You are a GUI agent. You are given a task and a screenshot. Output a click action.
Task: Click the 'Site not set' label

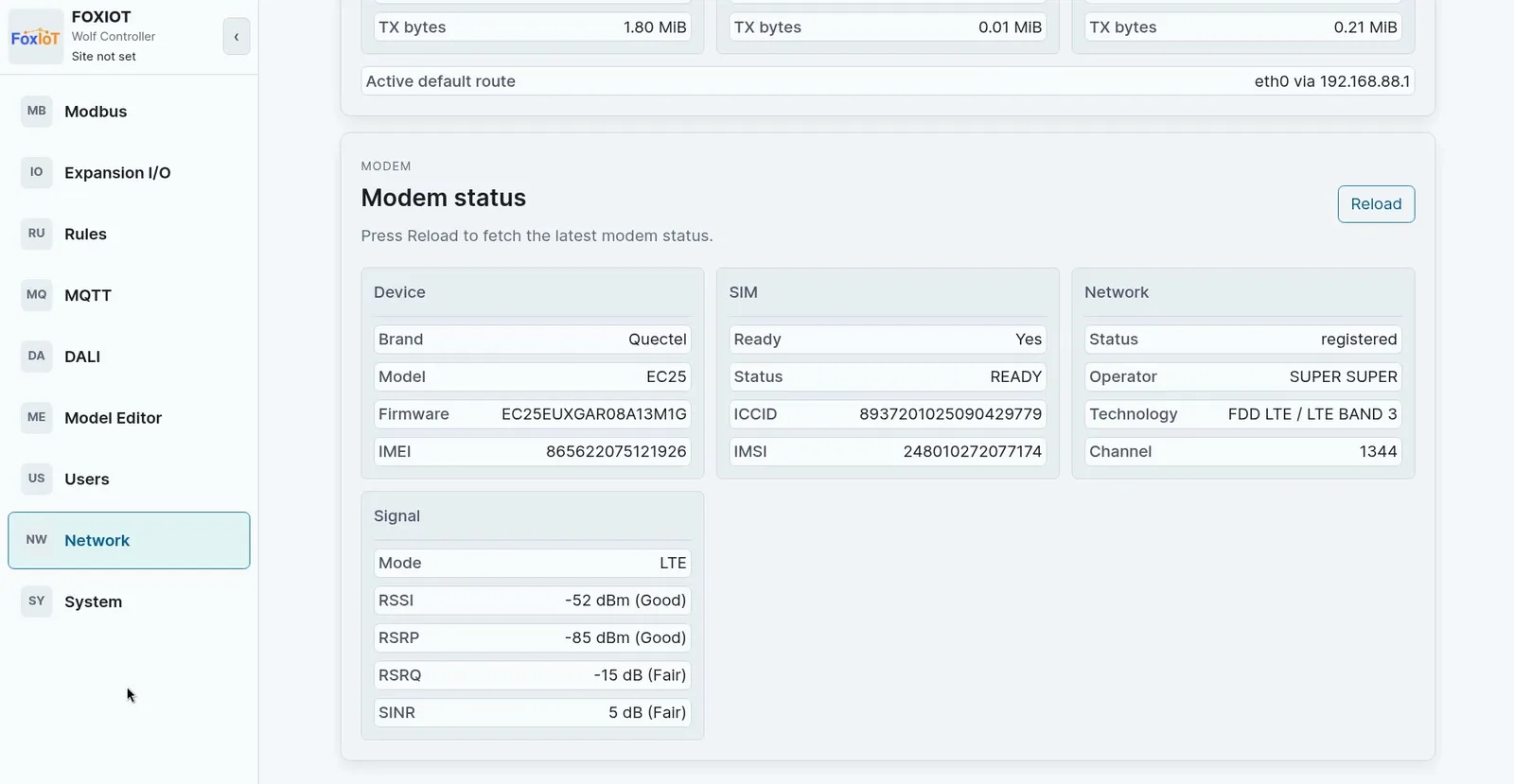click(x=104, y=57)
